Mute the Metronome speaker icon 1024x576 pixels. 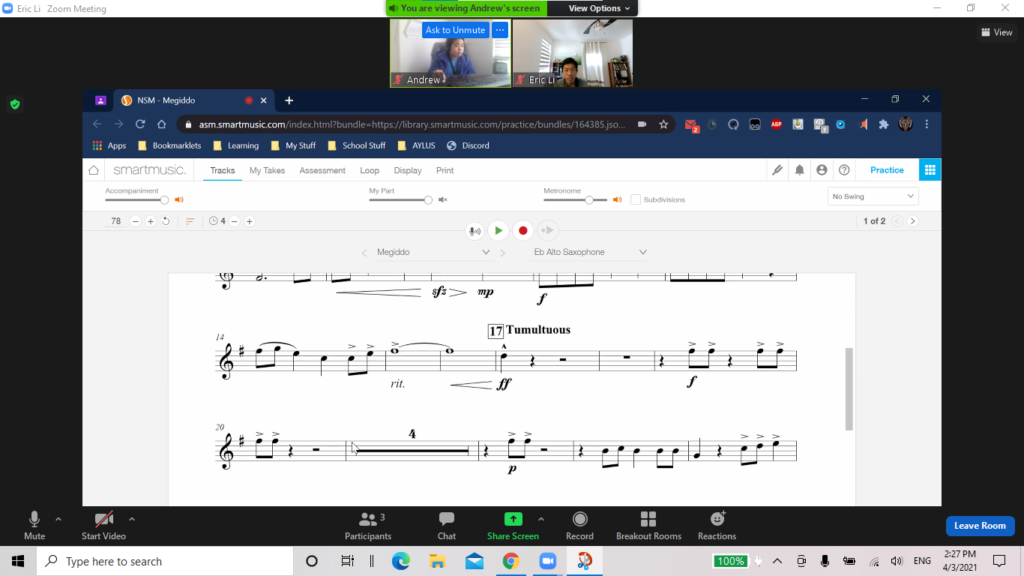(617, 200)
